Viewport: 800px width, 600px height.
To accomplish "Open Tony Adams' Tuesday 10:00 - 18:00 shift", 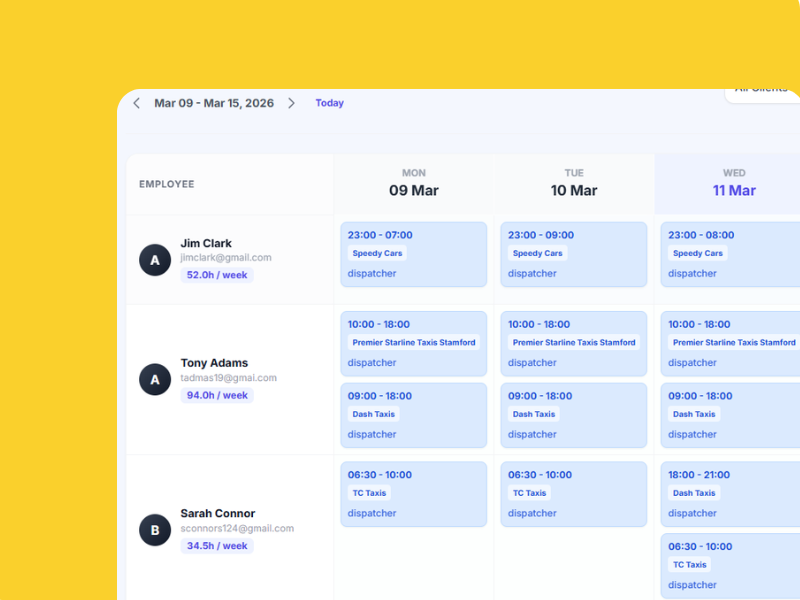I will point(574,343).
